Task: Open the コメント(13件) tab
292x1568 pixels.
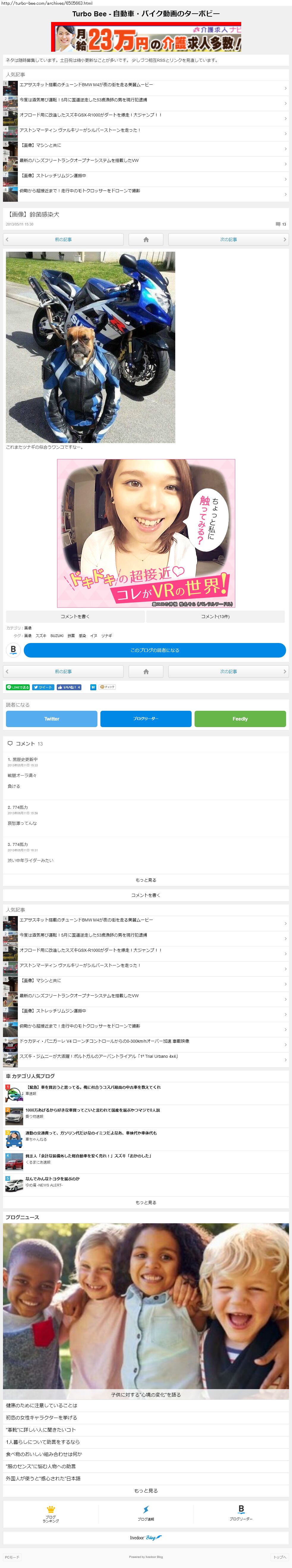Action: [x=215, y=617]
